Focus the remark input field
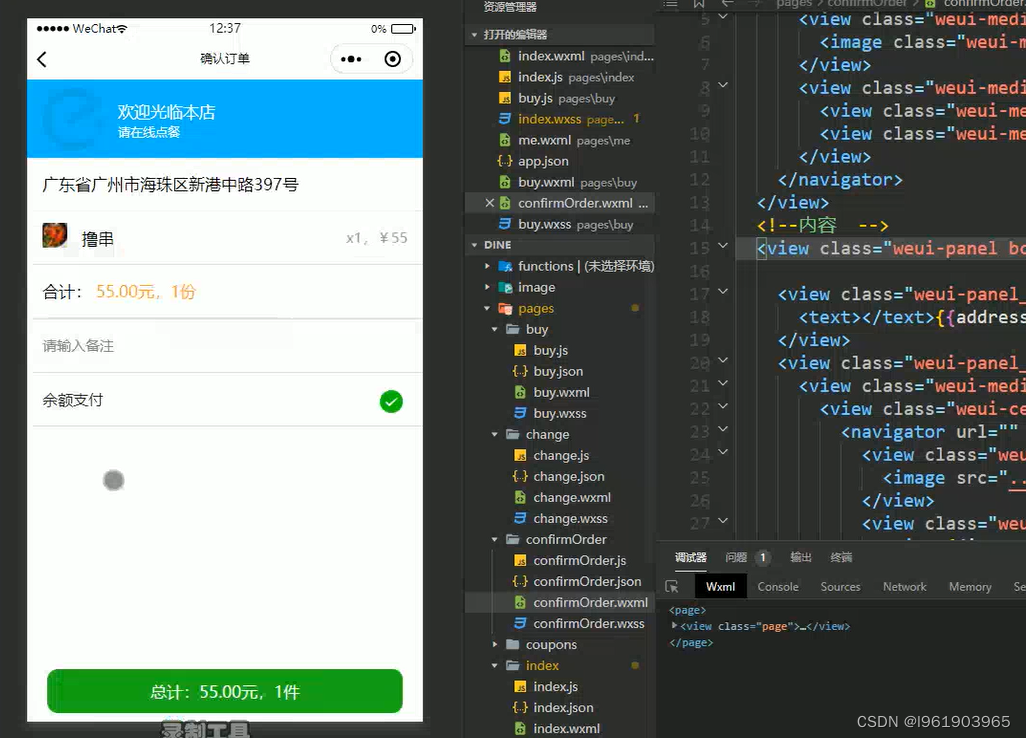Viewport: 1026px width, 738px height. coord(224,346)
